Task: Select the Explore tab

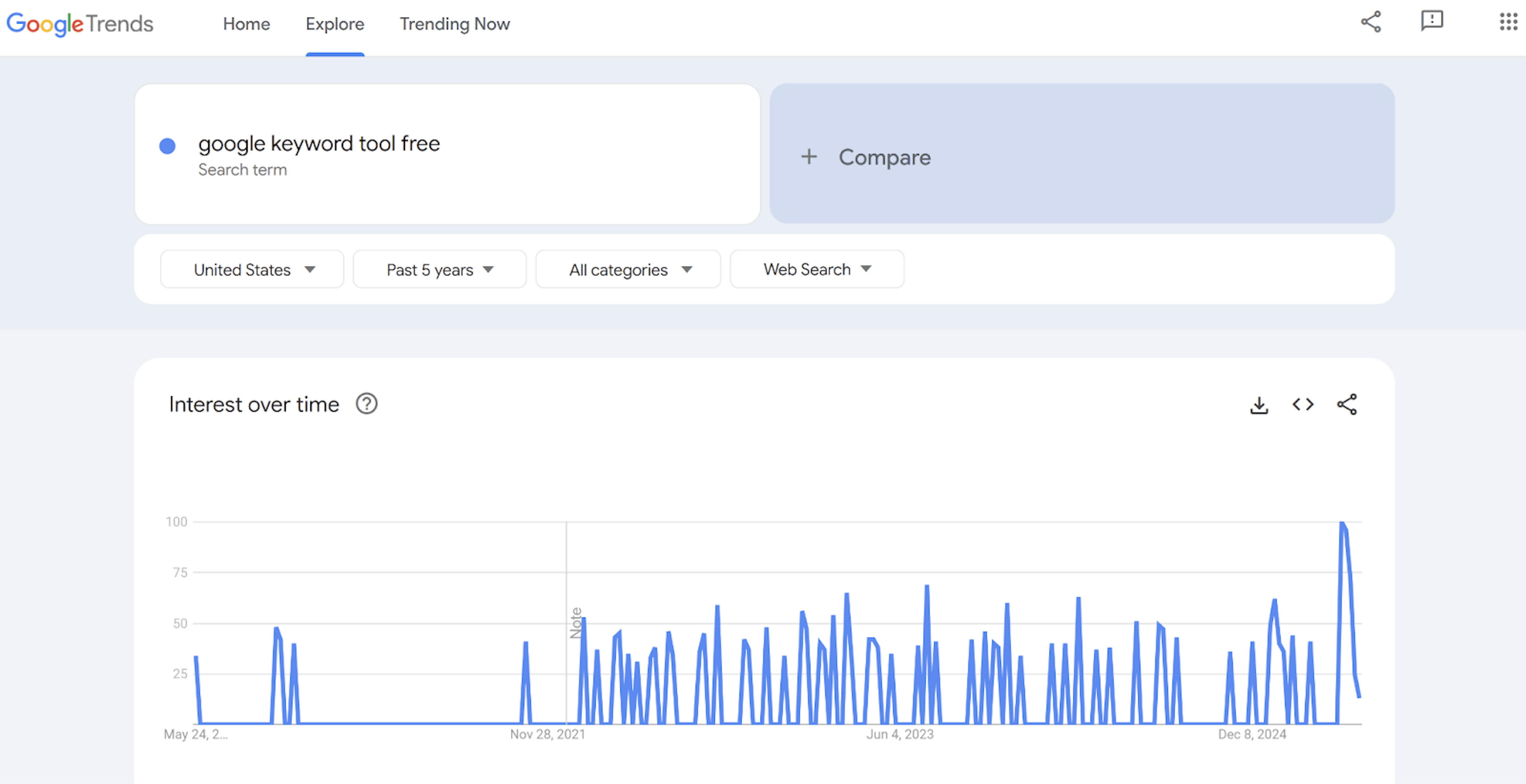Action: pyautogui.click(x=335, y=24)
